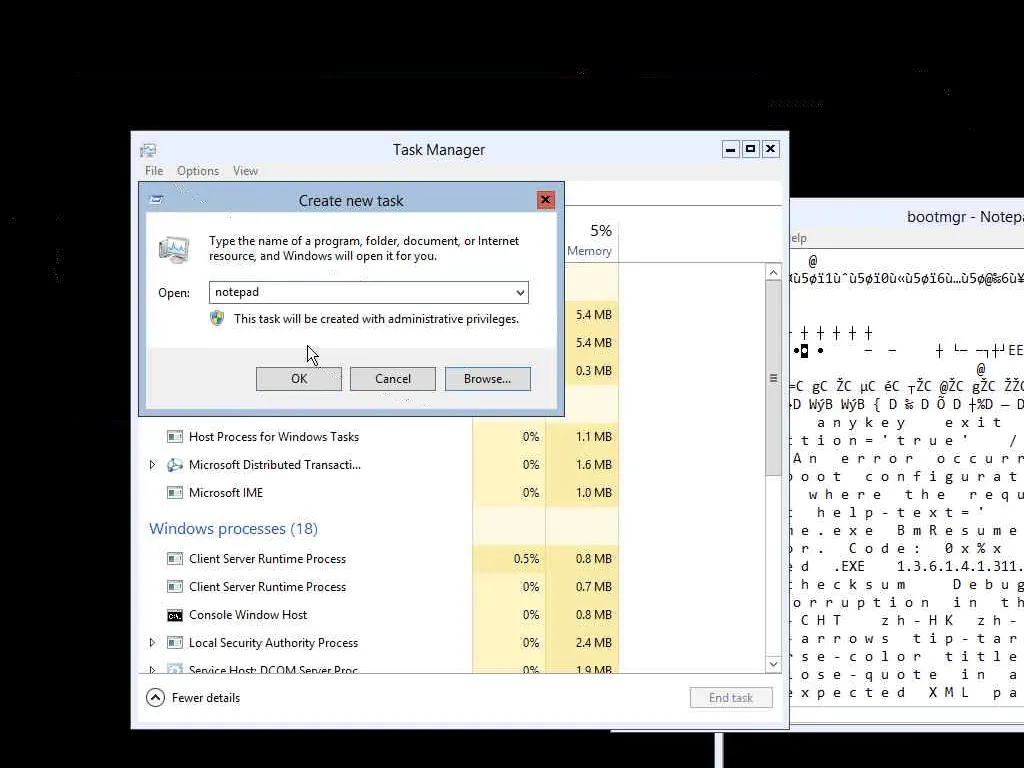Screen dimensions: 1024x768
Task: Click the scroll down arrow in process list
Action: (x=773, y=664)
